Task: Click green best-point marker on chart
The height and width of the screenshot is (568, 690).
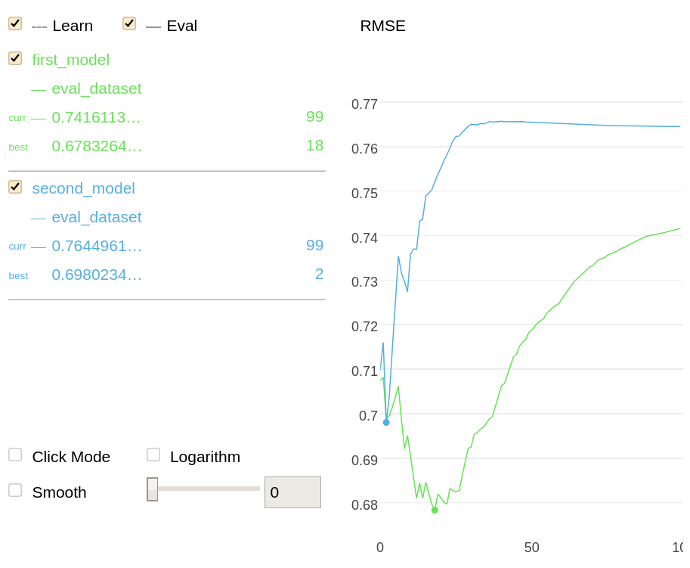Action: 434,510
